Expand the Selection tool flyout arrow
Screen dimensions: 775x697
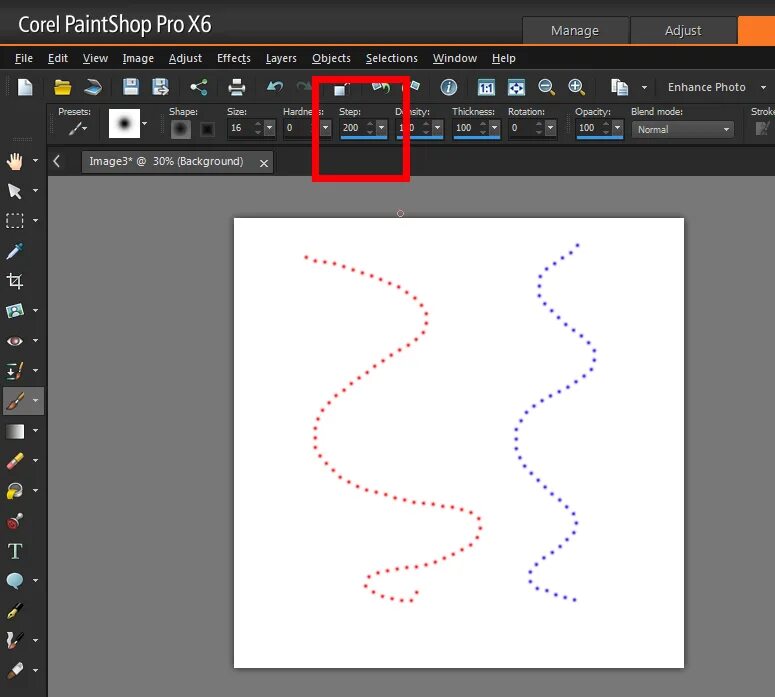tap(35, 220)
